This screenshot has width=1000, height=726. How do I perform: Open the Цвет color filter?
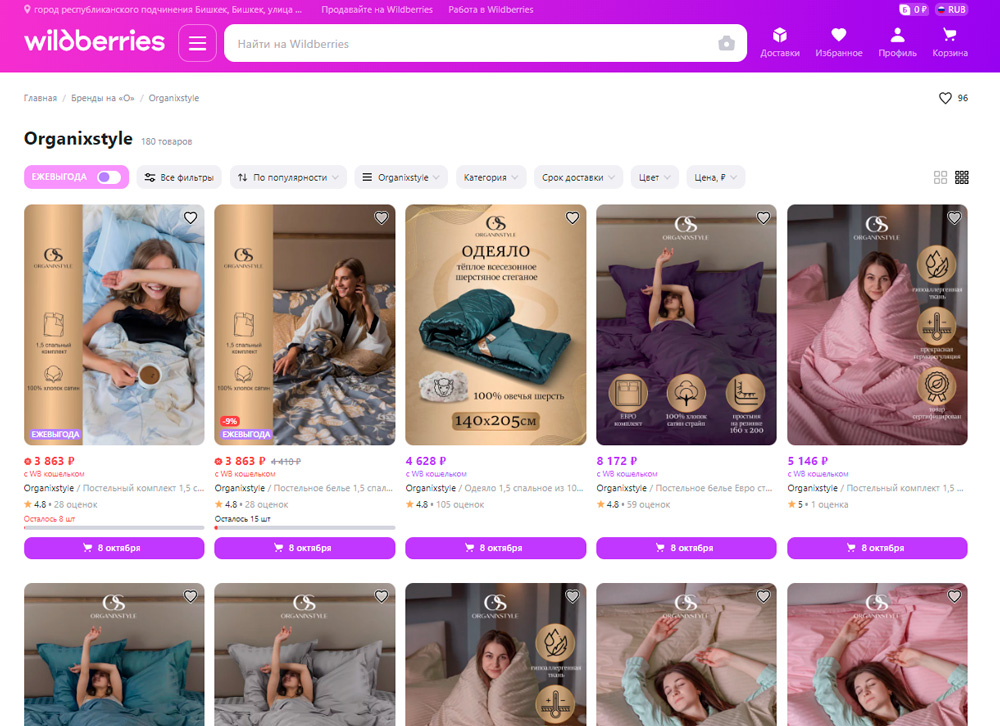tap(654, 177)
